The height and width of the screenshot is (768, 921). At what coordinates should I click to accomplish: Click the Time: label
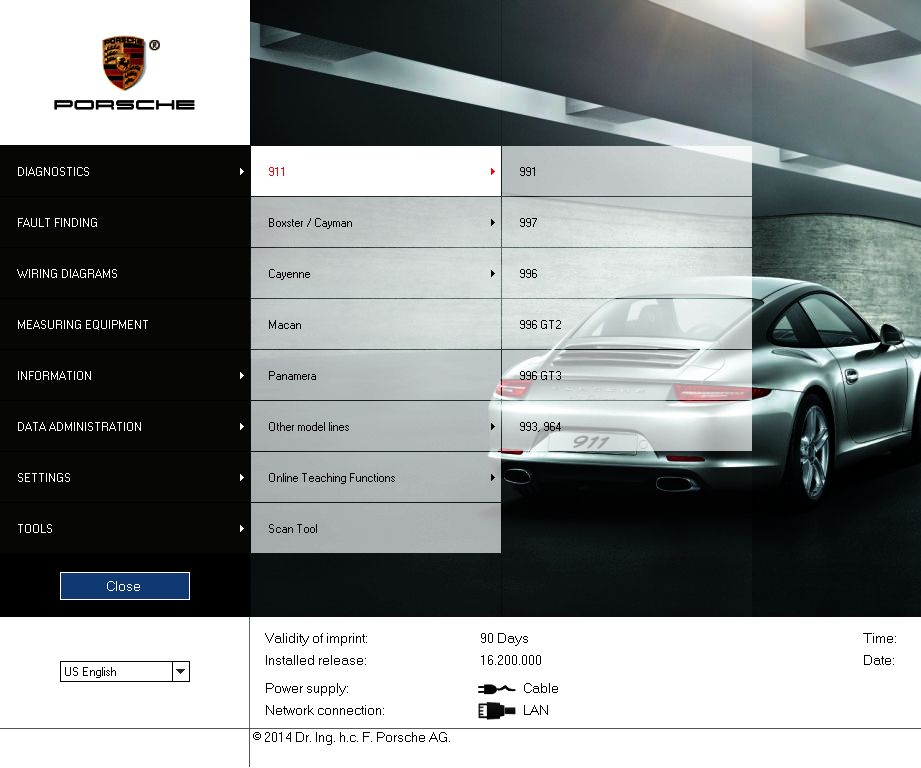pyautogui.click(x=879, y=638)
